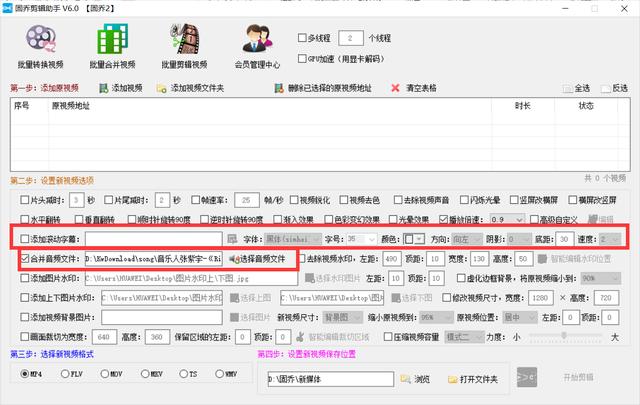This screenshot has width=640, height=405.
Task: Open the 播放倍速 0.9 dropdown
Action: coord(507,220)
